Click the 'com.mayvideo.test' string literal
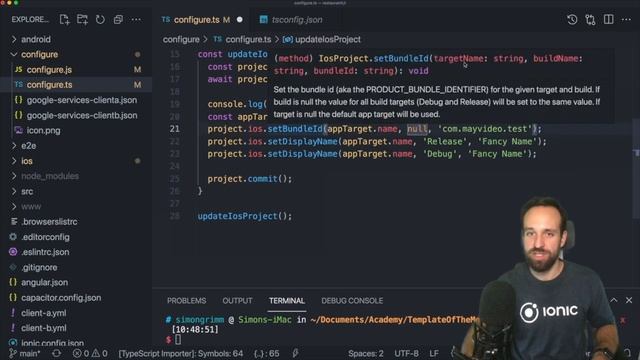640x360 pixels. click(485, 129)
